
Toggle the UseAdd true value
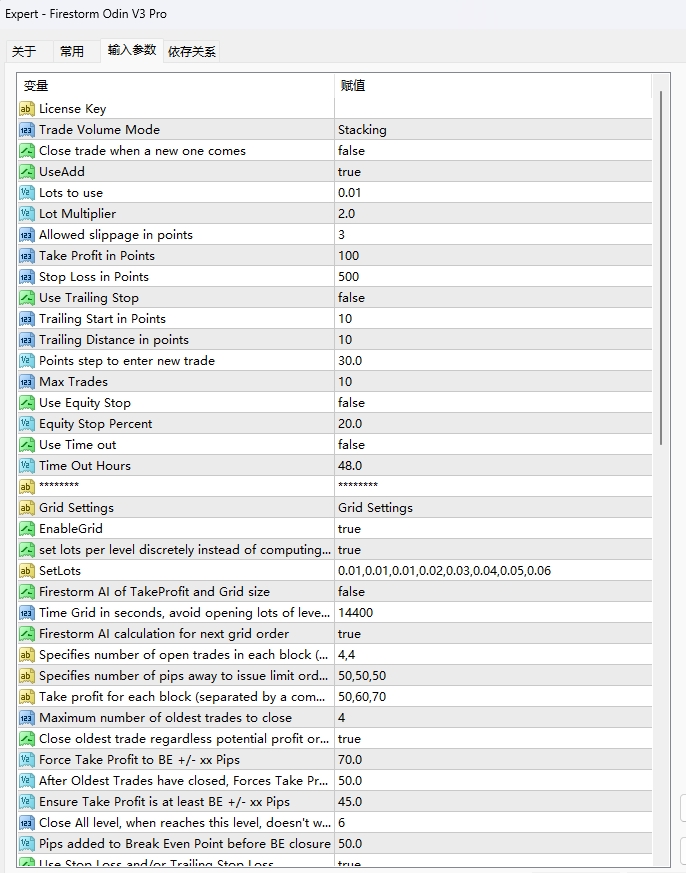[x=493, y=171]
